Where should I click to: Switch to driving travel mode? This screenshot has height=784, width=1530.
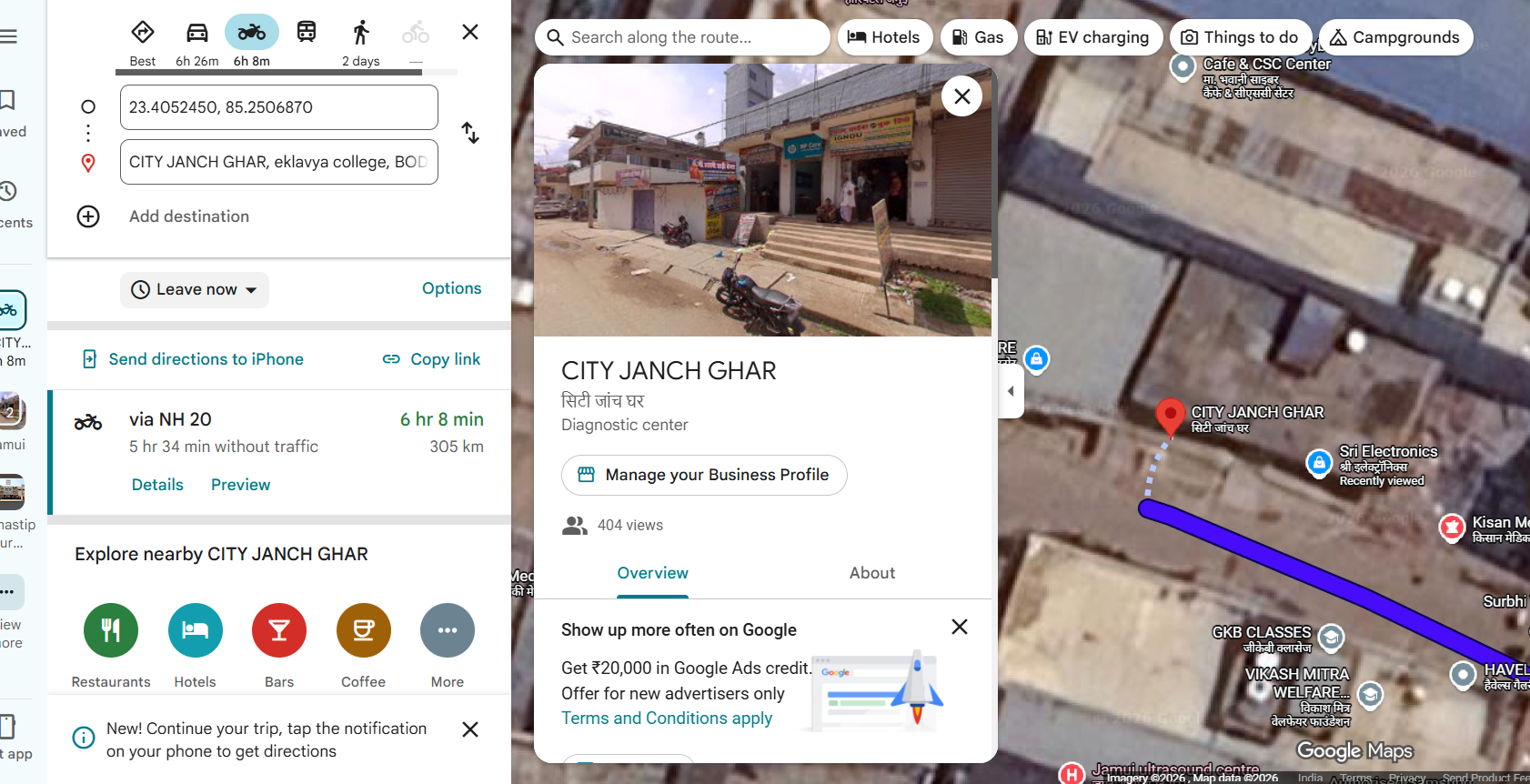click(197, 33)
